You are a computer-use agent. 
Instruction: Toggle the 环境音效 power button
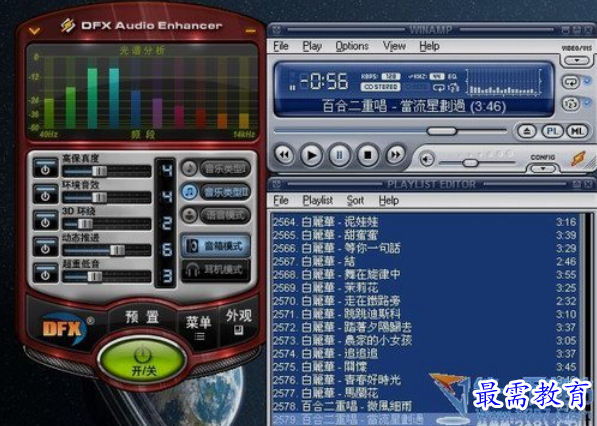pyautogui.click(x=45, y=194)
